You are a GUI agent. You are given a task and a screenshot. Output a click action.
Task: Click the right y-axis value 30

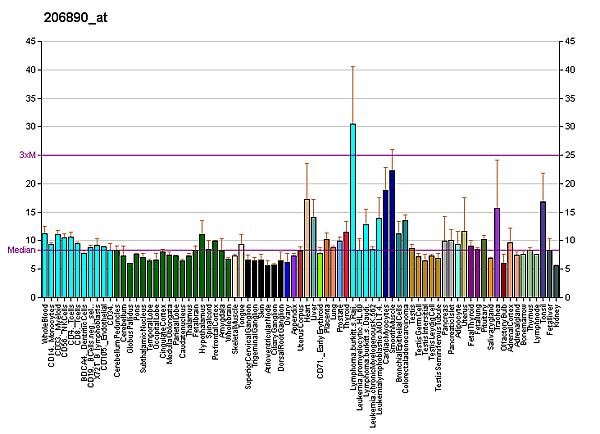(x=569, y=127)
